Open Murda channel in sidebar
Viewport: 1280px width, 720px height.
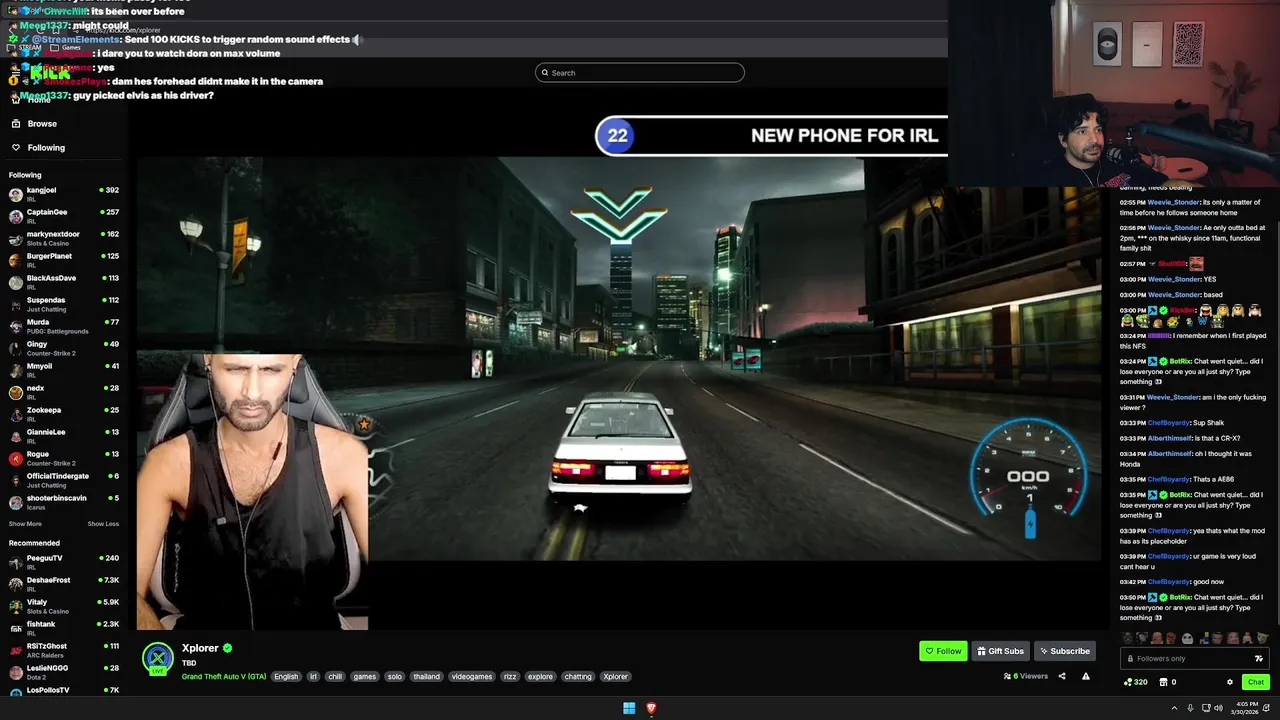pyautogui.click(x=64, y=326)
